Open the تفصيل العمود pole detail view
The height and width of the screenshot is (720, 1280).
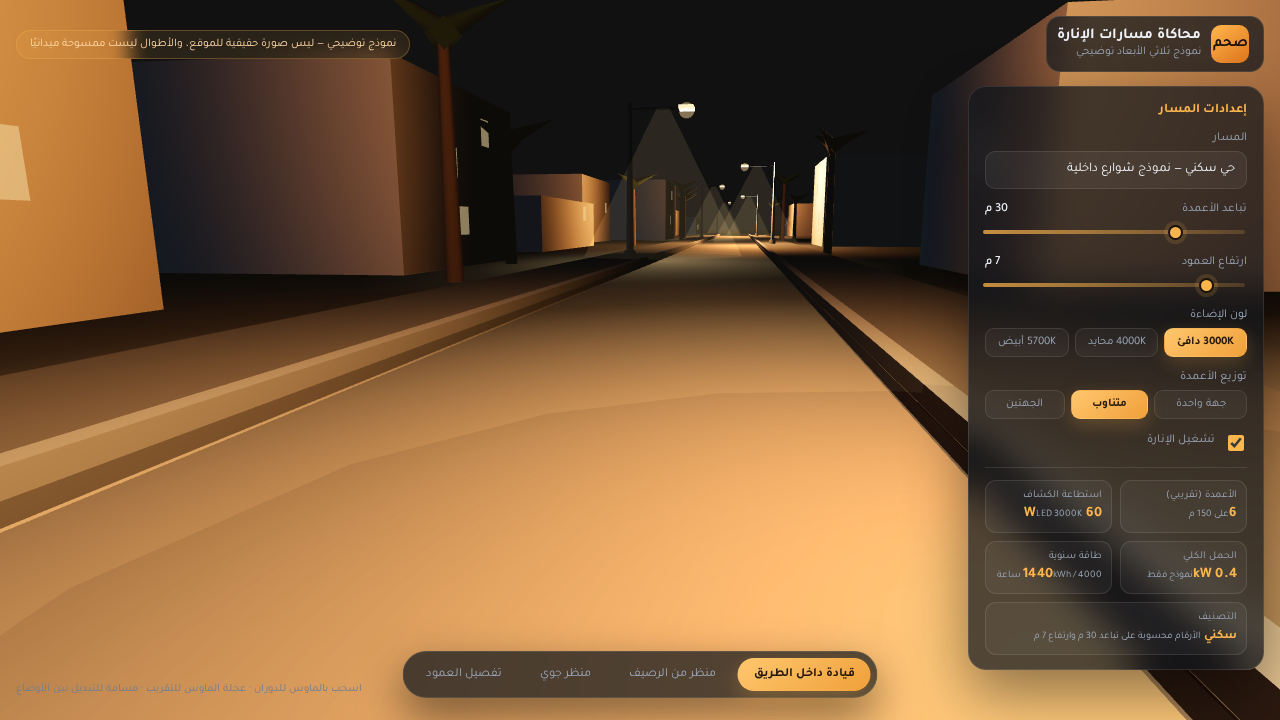(464, 674)
